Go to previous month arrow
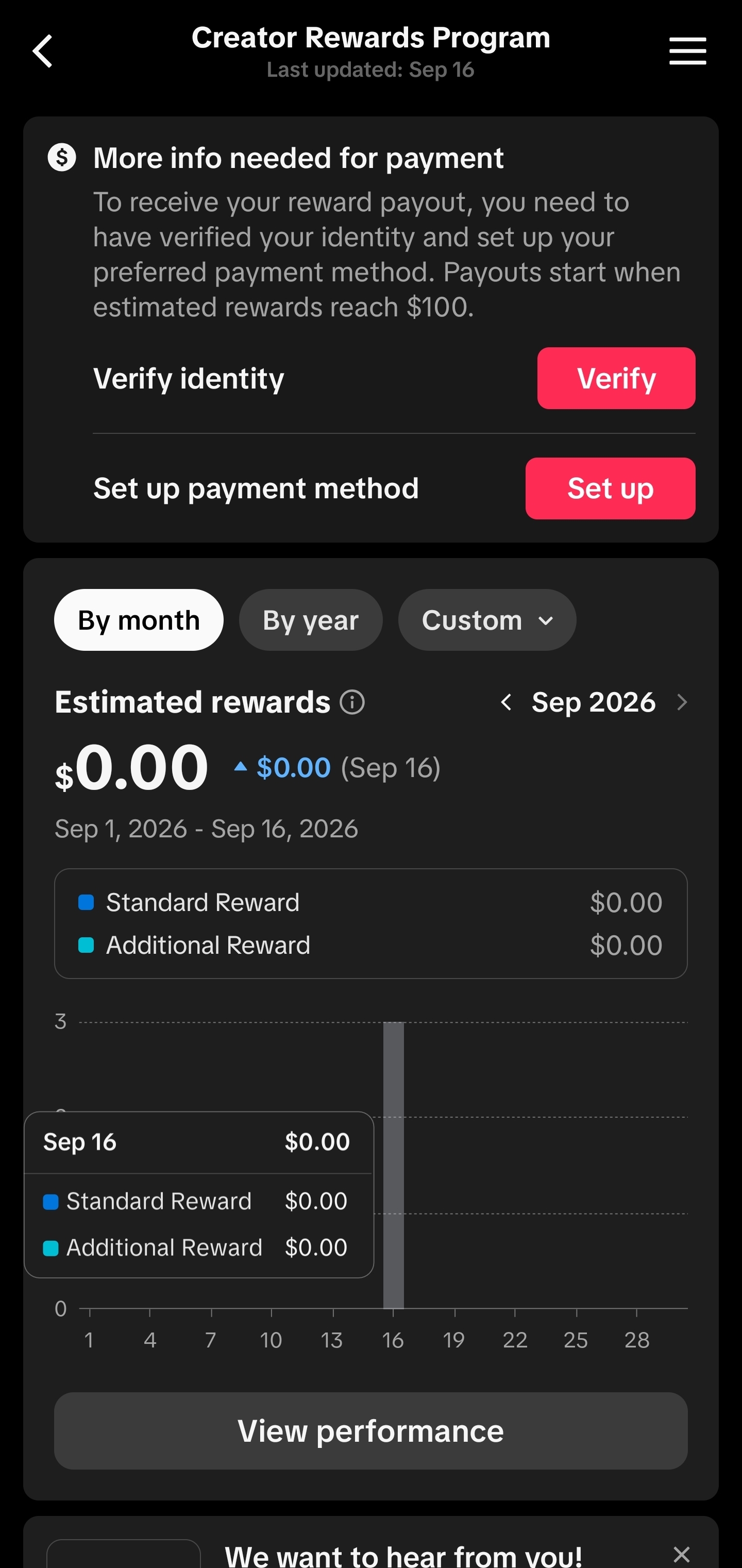 click(x=506, y=702)
